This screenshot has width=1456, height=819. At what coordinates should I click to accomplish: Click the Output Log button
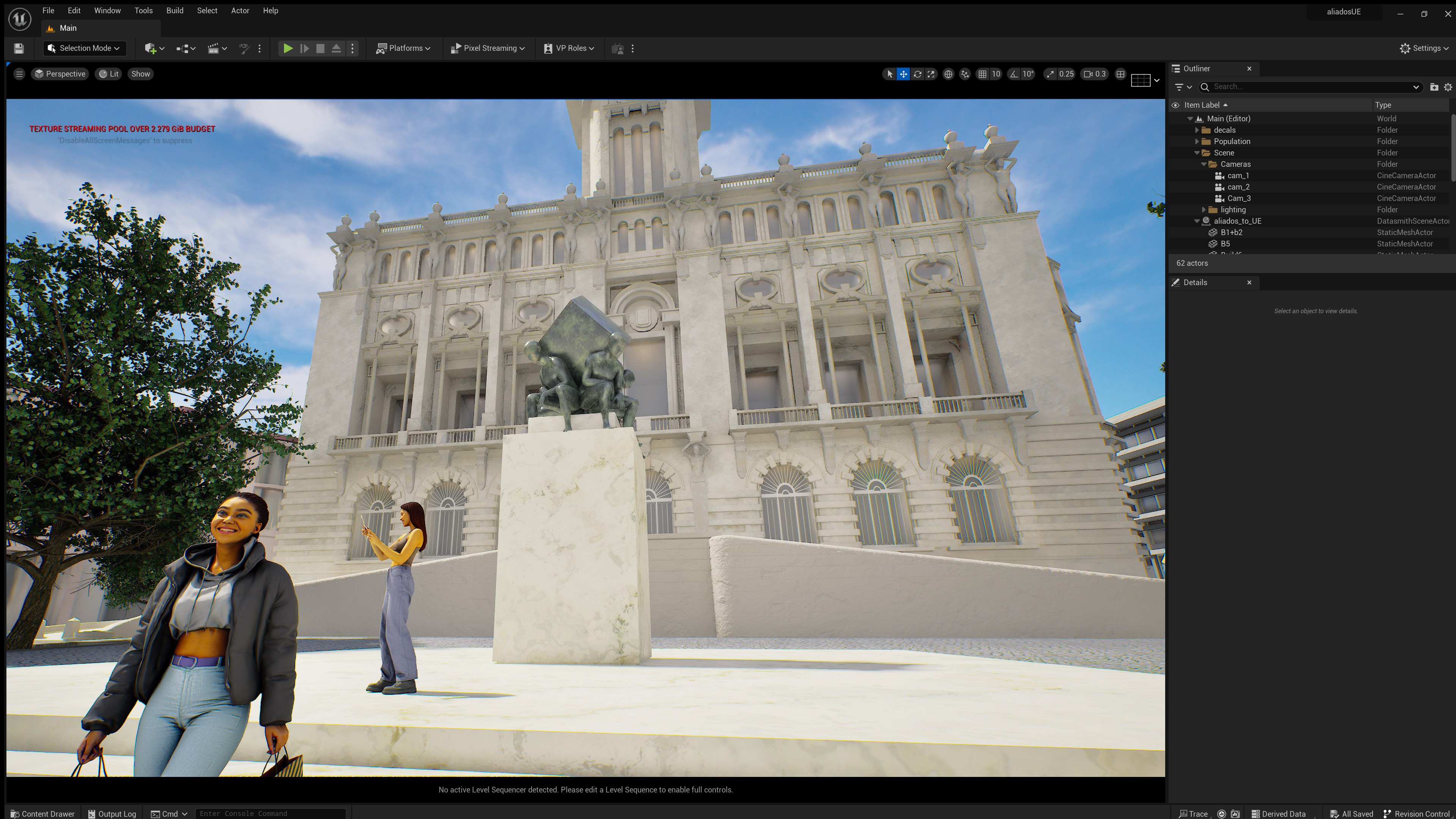112,813
